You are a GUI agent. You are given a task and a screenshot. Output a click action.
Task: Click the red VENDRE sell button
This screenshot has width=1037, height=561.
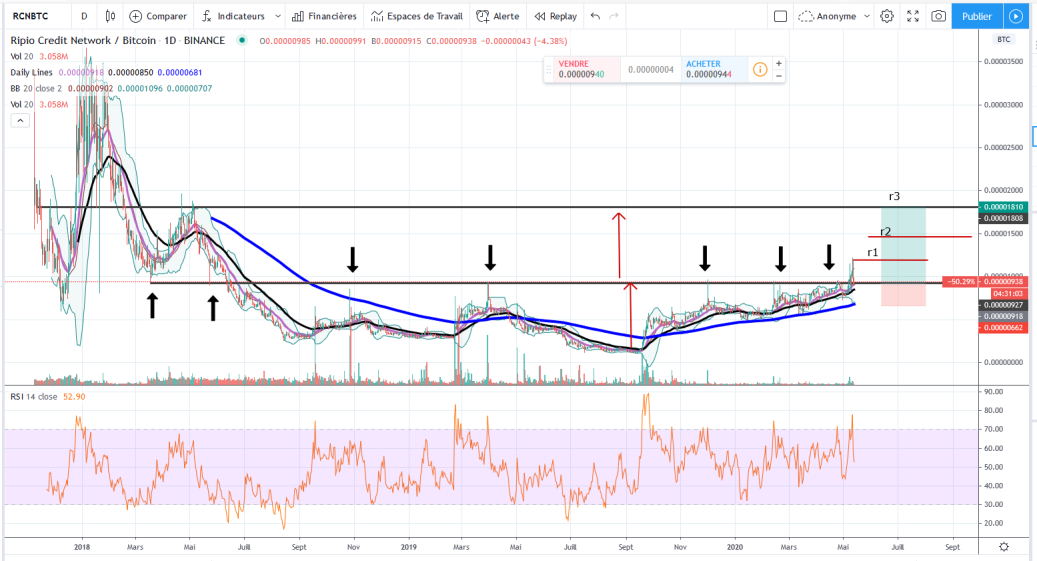point(582,69)
